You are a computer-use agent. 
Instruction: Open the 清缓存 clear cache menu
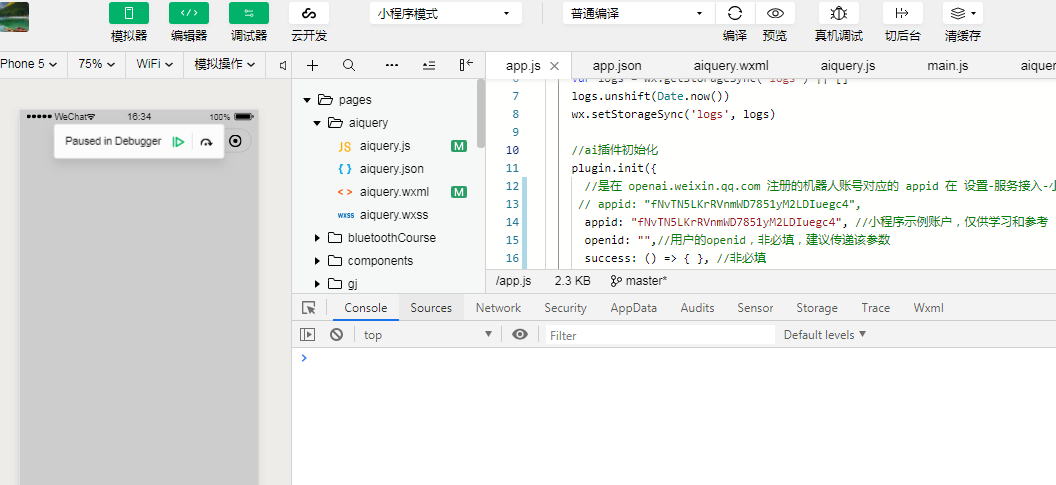[963, 13]
